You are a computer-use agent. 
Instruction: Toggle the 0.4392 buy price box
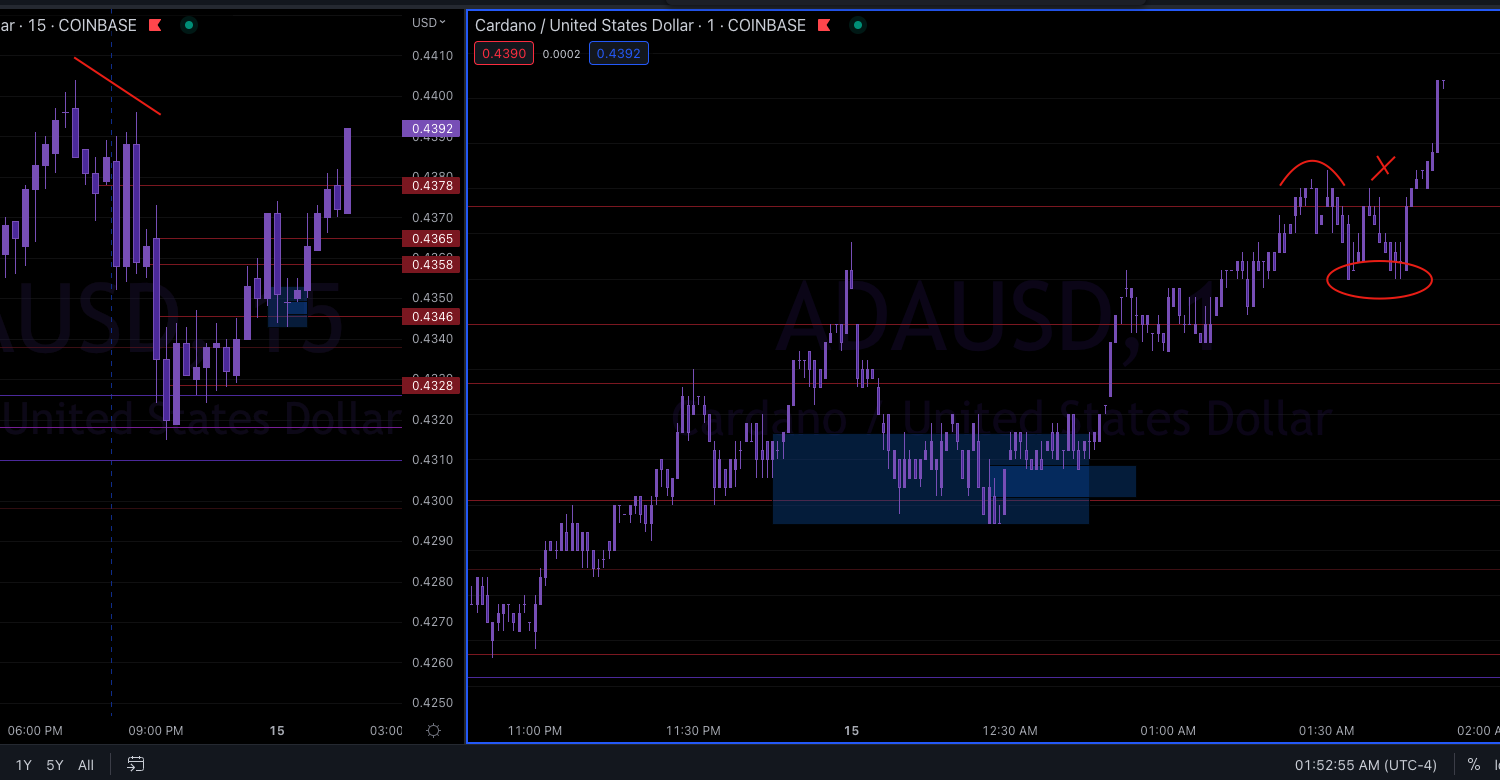tap(618, 53)
